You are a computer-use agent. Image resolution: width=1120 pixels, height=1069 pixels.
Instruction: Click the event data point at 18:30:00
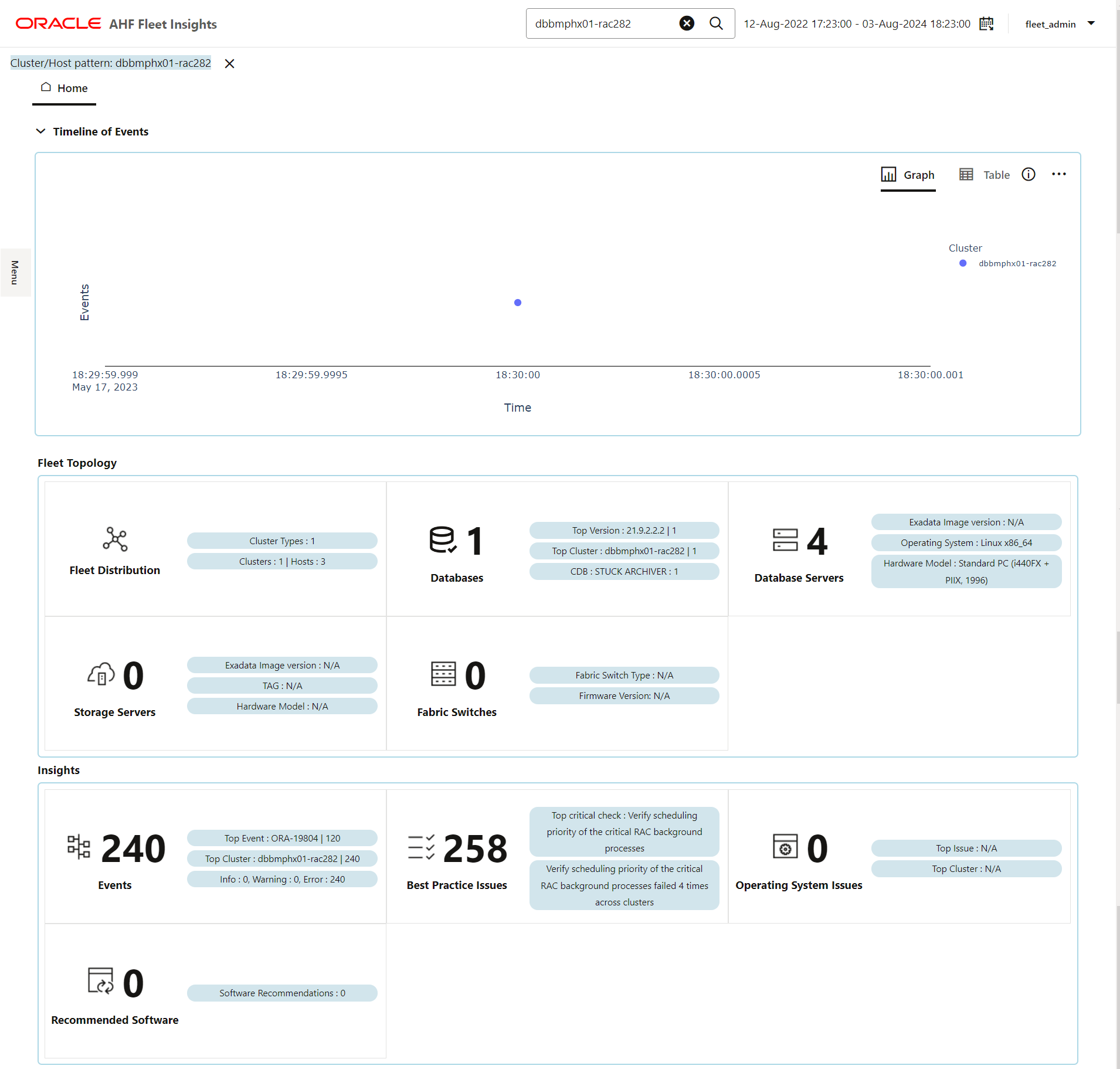[518, 303]
